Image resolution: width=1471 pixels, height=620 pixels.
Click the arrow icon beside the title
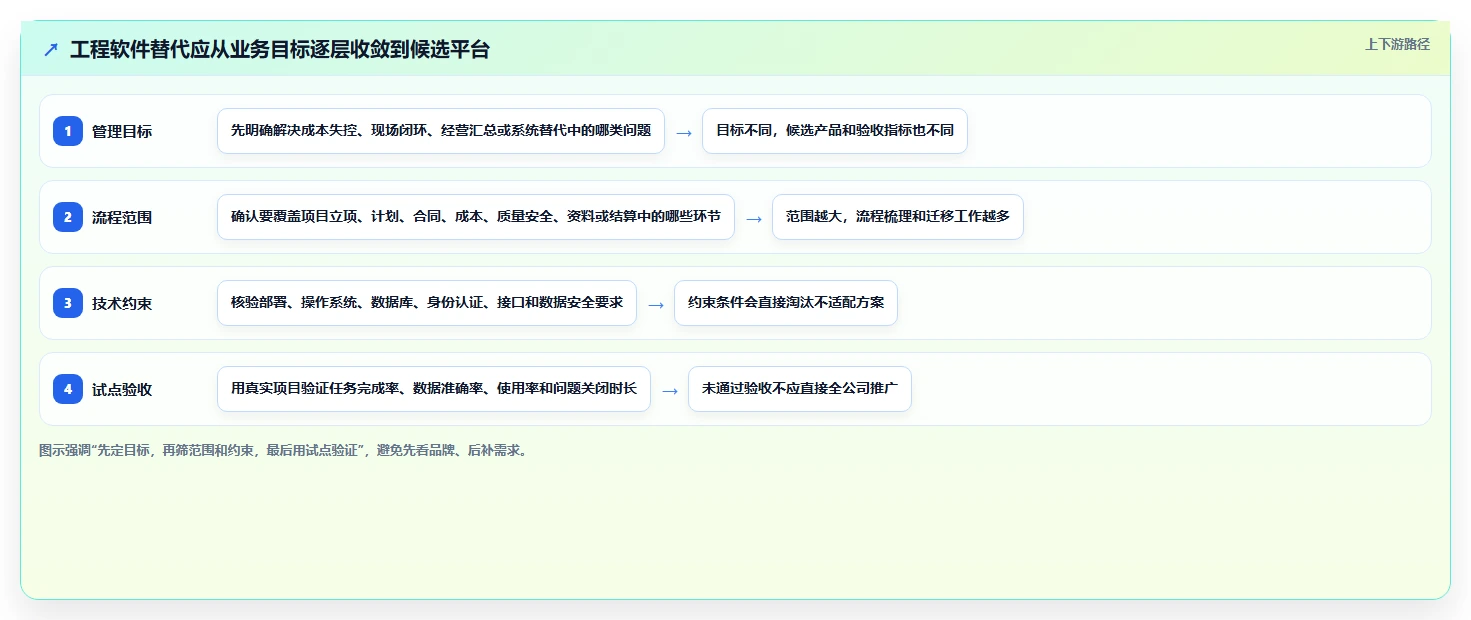pos(51,50)
